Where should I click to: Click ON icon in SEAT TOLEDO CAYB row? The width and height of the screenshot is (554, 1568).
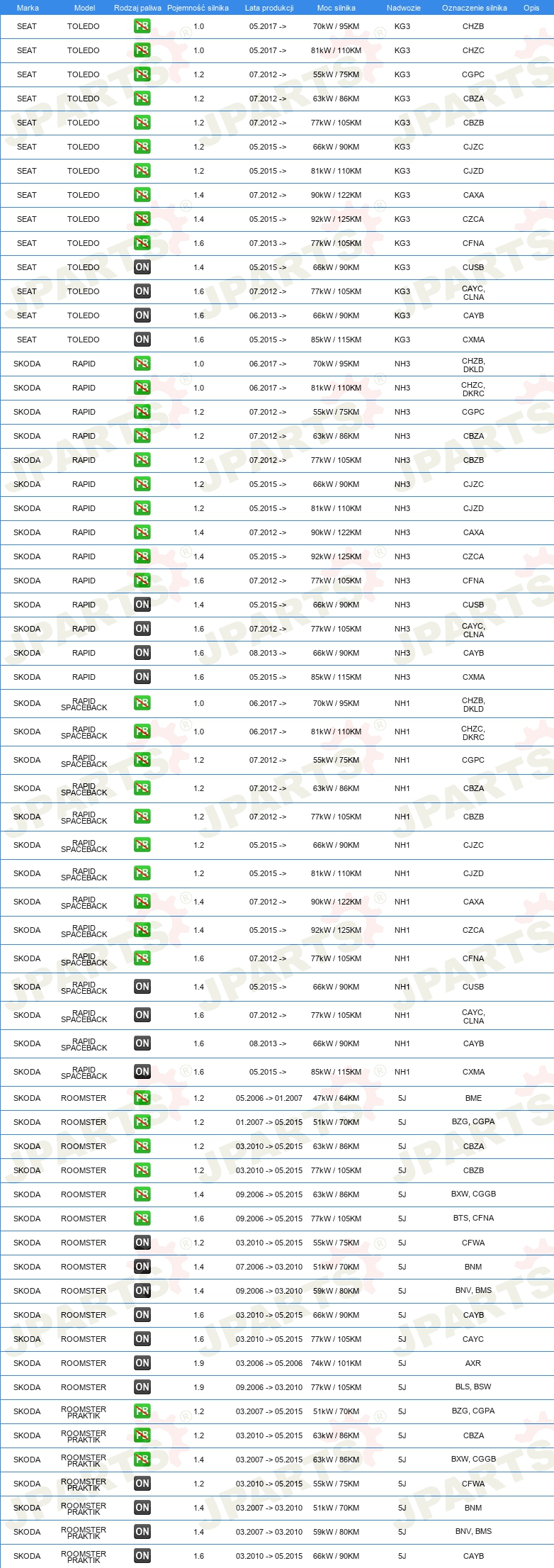tap(142, 315)
